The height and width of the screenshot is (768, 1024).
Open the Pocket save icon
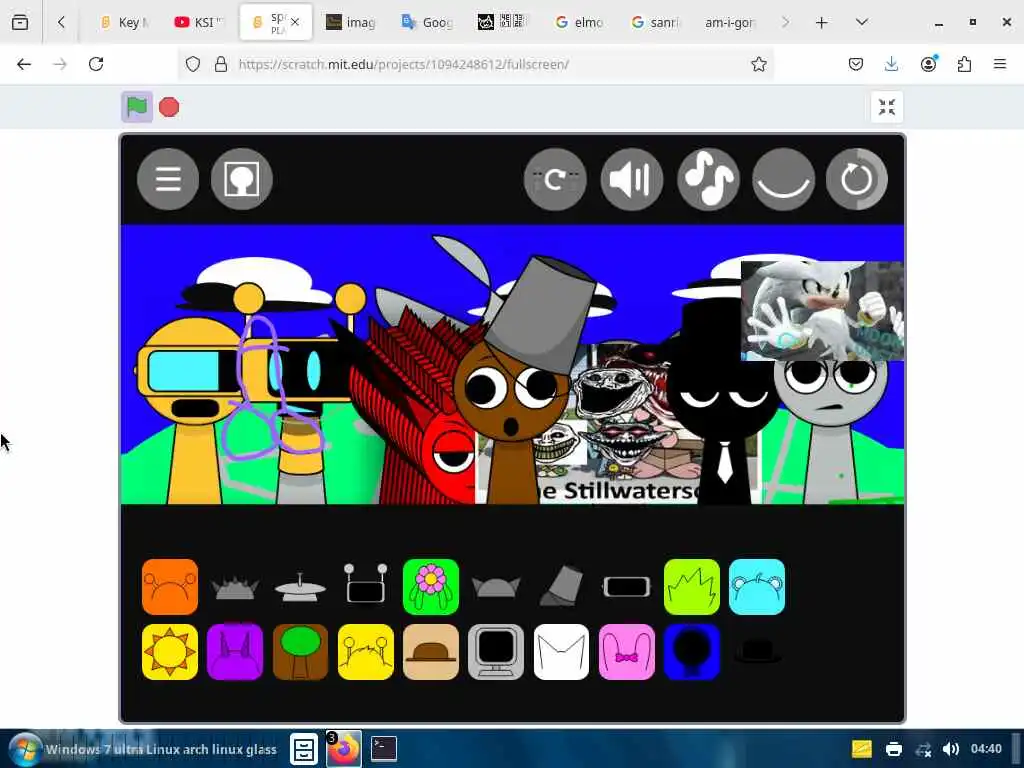tap(856, 64)
